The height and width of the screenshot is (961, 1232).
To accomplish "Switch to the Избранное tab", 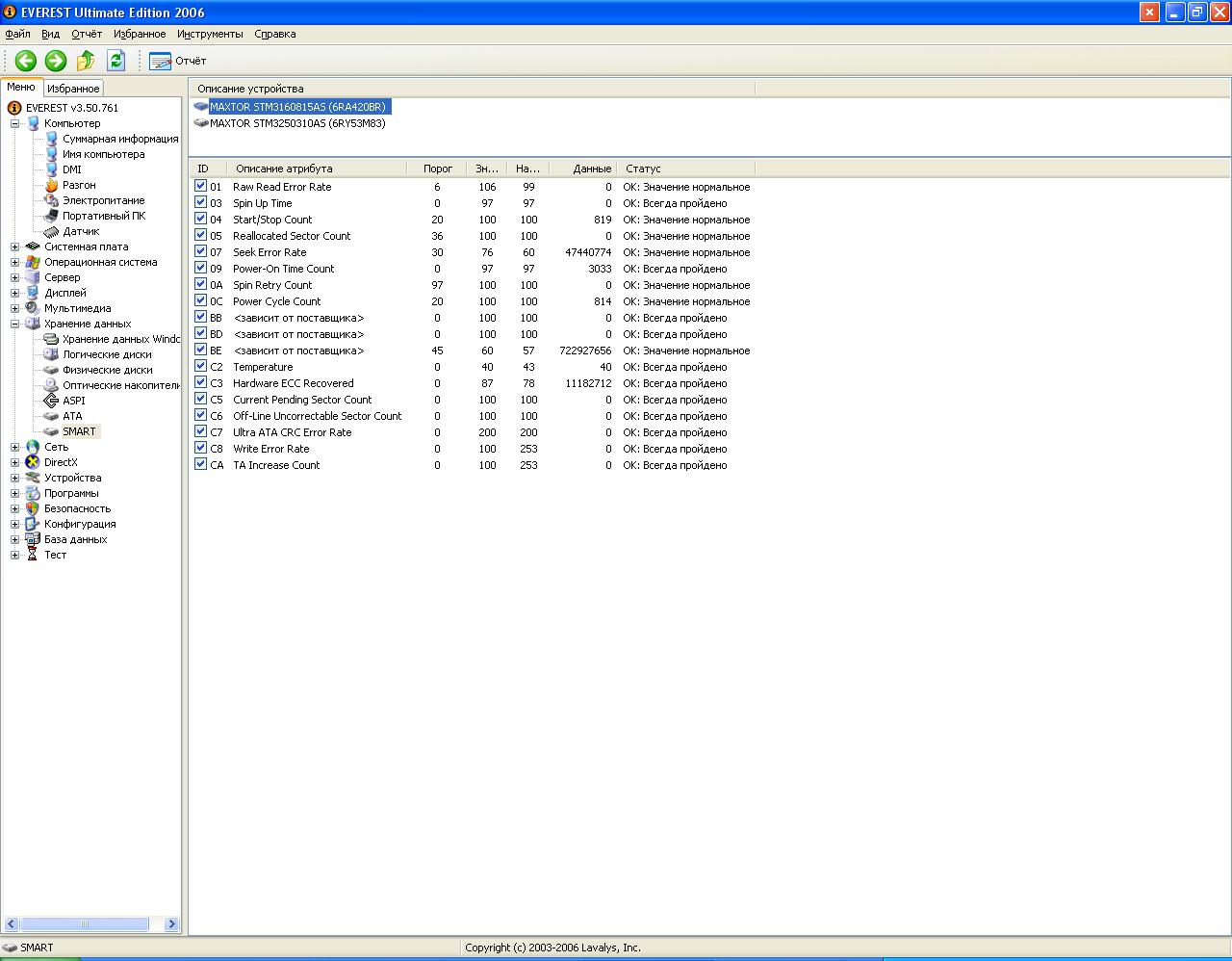I will (x=73, y=89).
